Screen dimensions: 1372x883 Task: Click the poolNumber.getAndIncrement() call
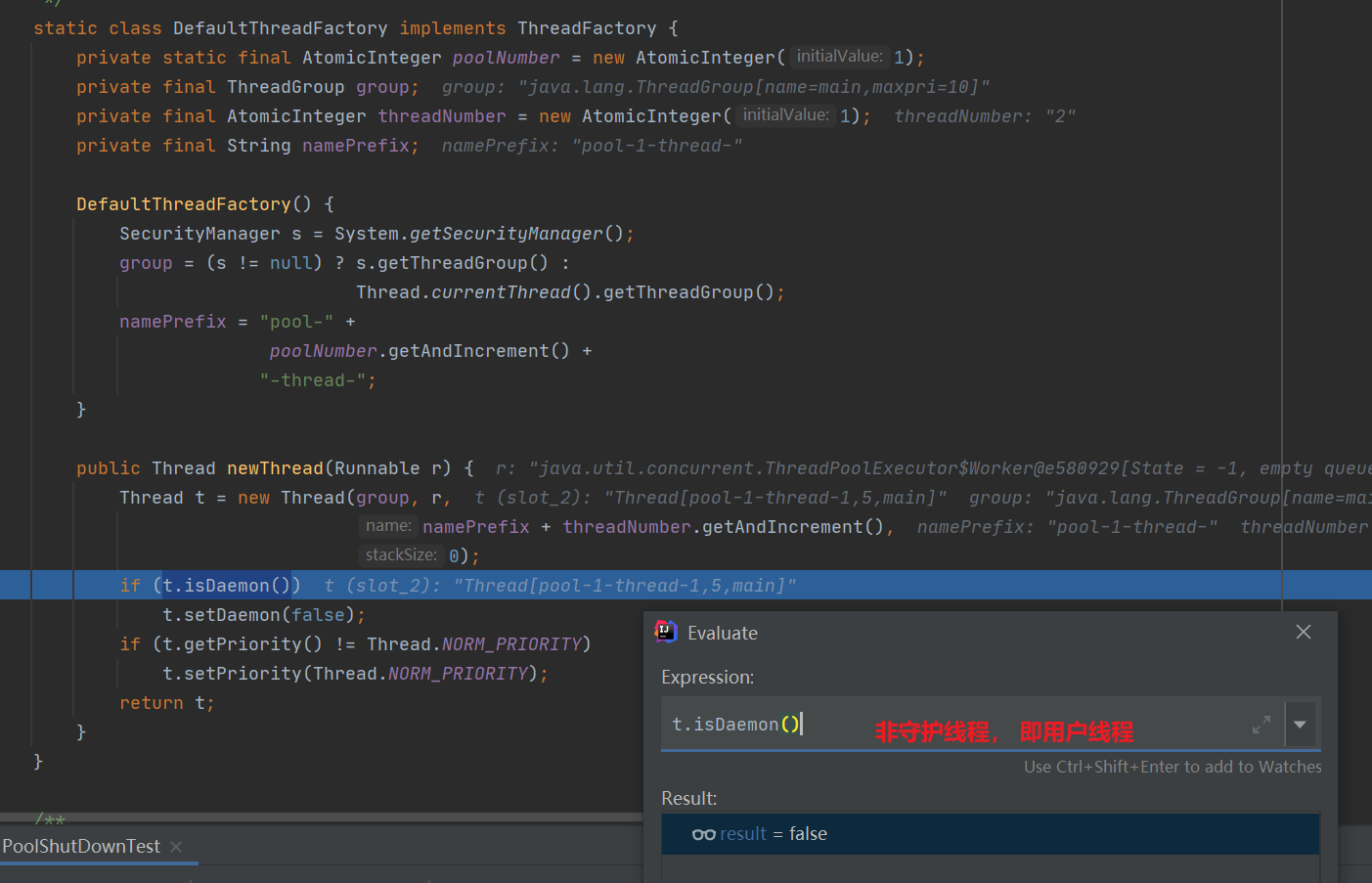point(420,351)
